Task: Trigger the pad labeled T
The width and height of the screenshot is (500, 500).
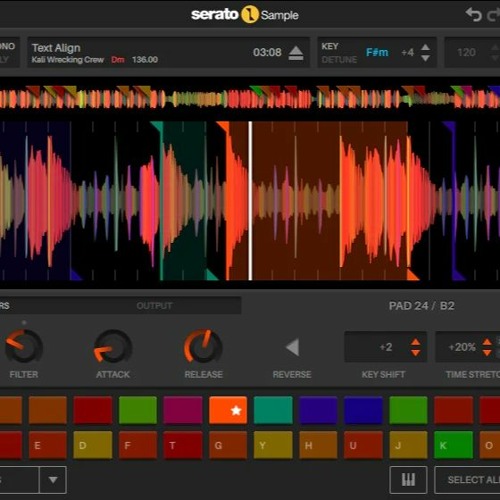Action: (x=183, y=445)
